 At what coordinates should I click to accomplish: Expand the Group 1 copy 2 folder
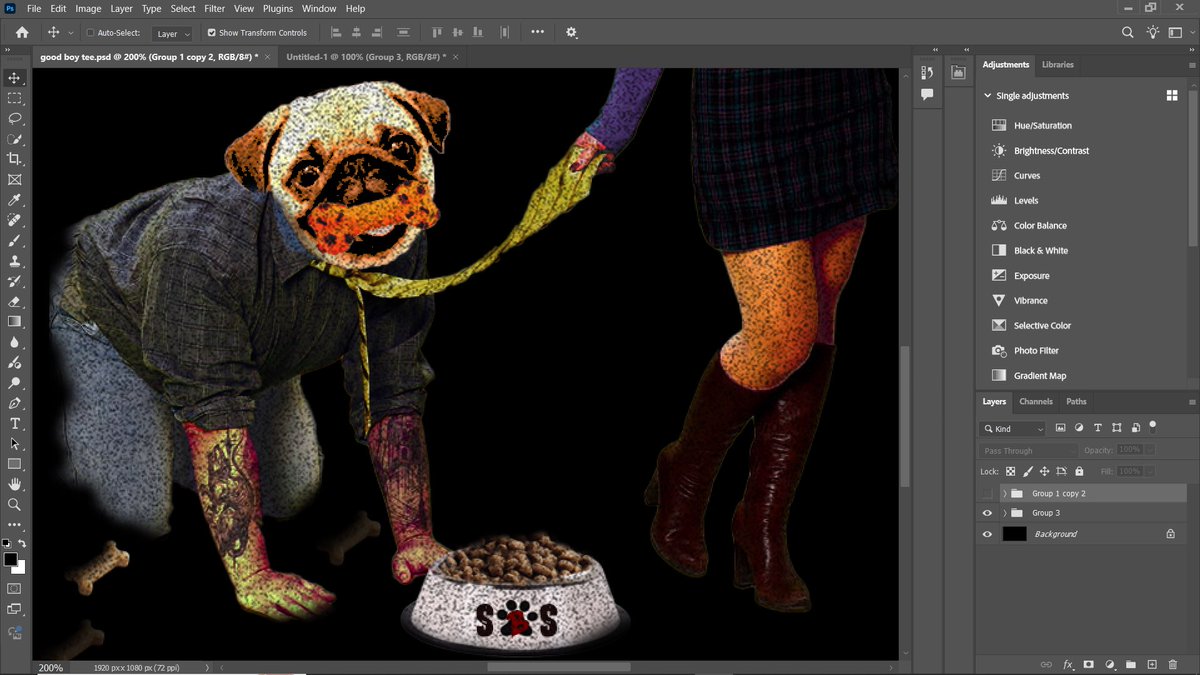[x=1005, y=494]
